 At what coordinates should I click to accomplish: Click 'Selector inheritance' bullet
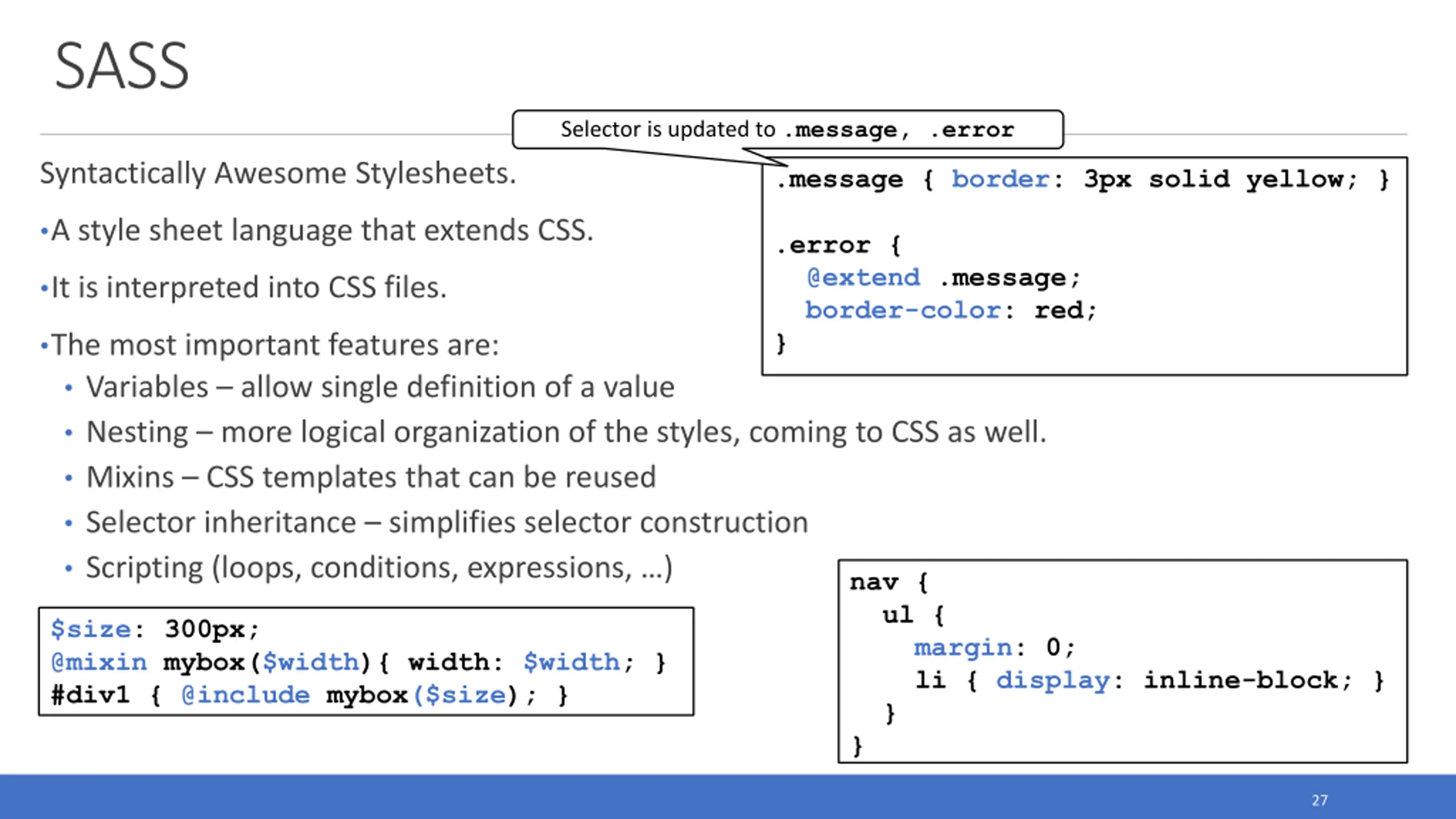tap(446, 523)
